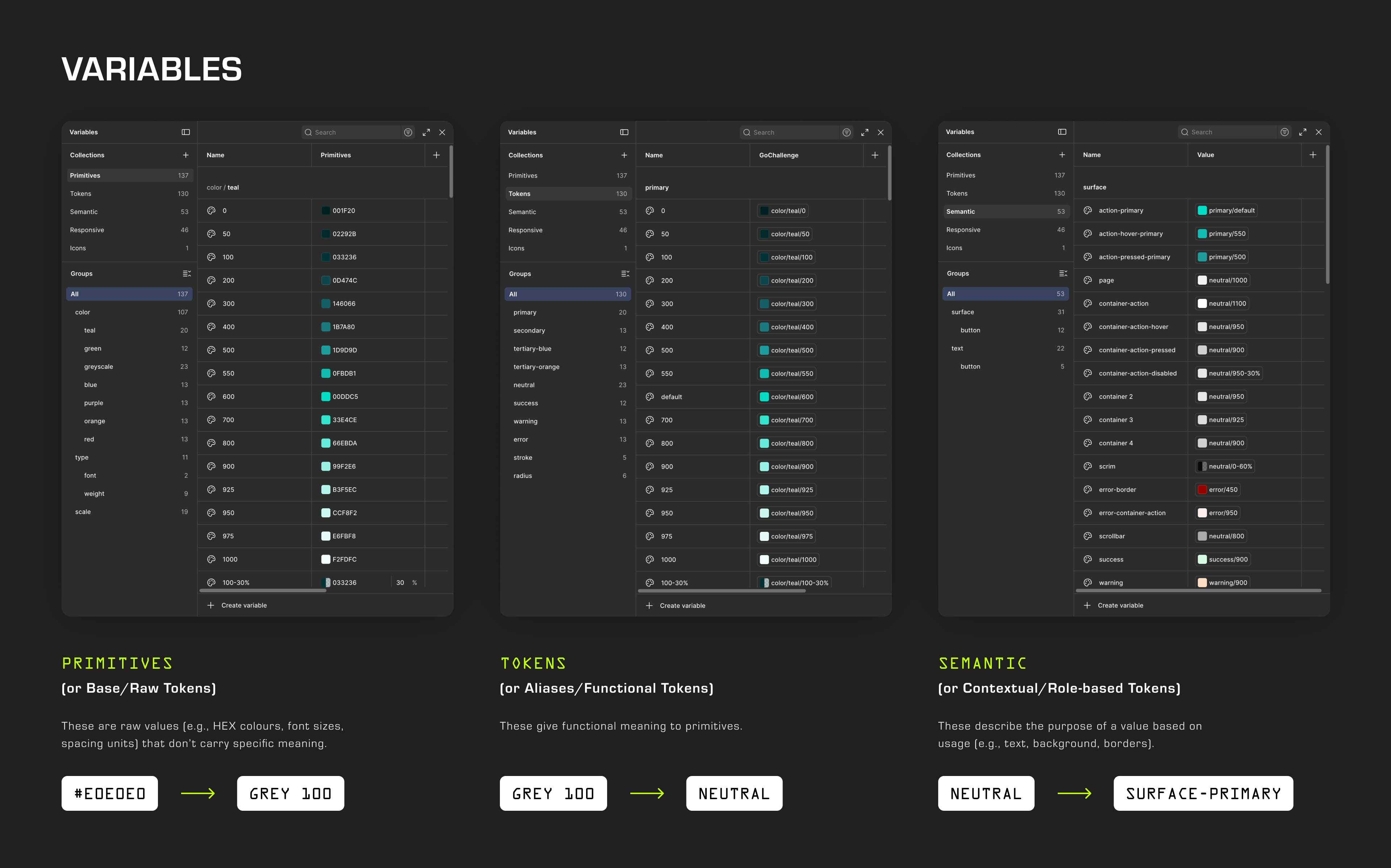Toggle sidebar icon in Tokens Variables panel
The width and height of the screenshot is (1391, 868).
(x=624, y=132)
